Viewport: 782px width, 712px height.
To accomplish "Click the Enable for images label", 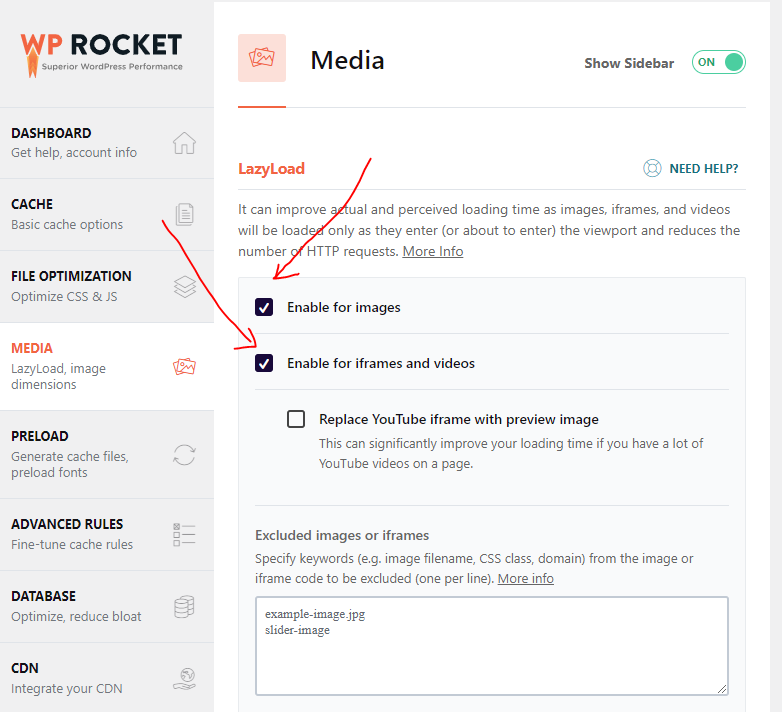I will tap(344, 307).
